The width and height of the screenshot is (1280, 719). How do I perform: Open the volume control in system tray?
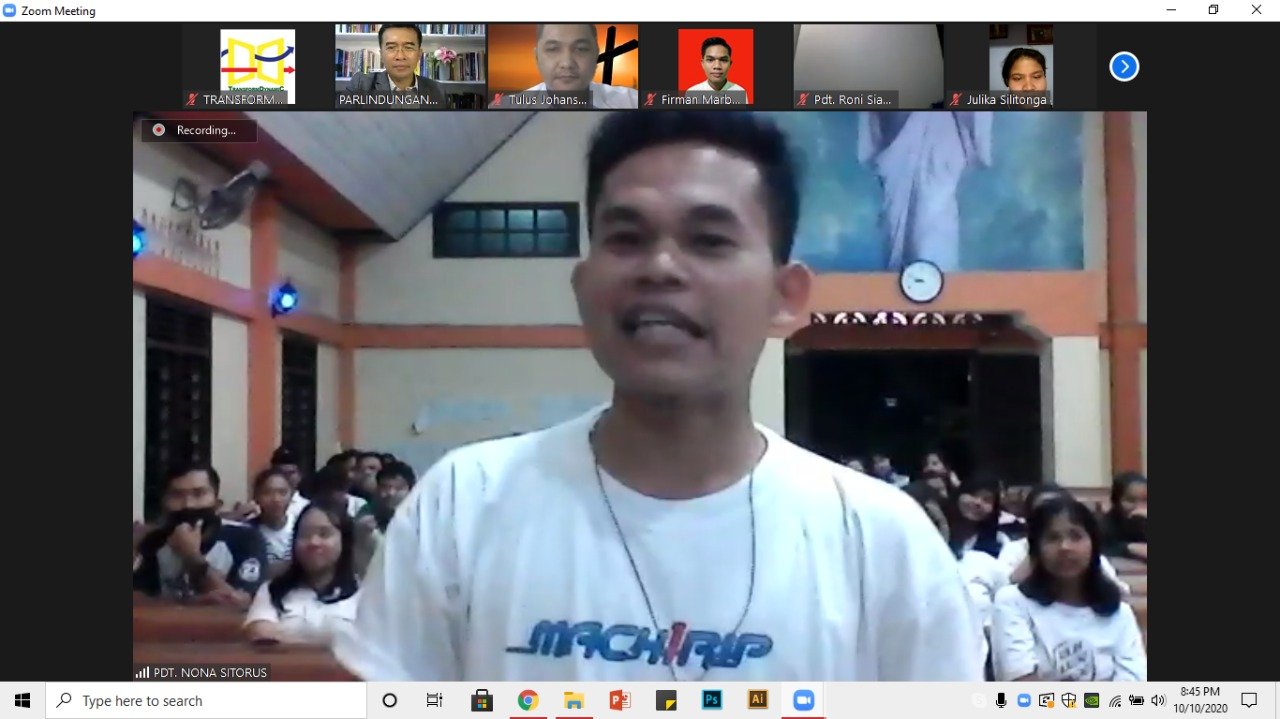click(1158, 700)
